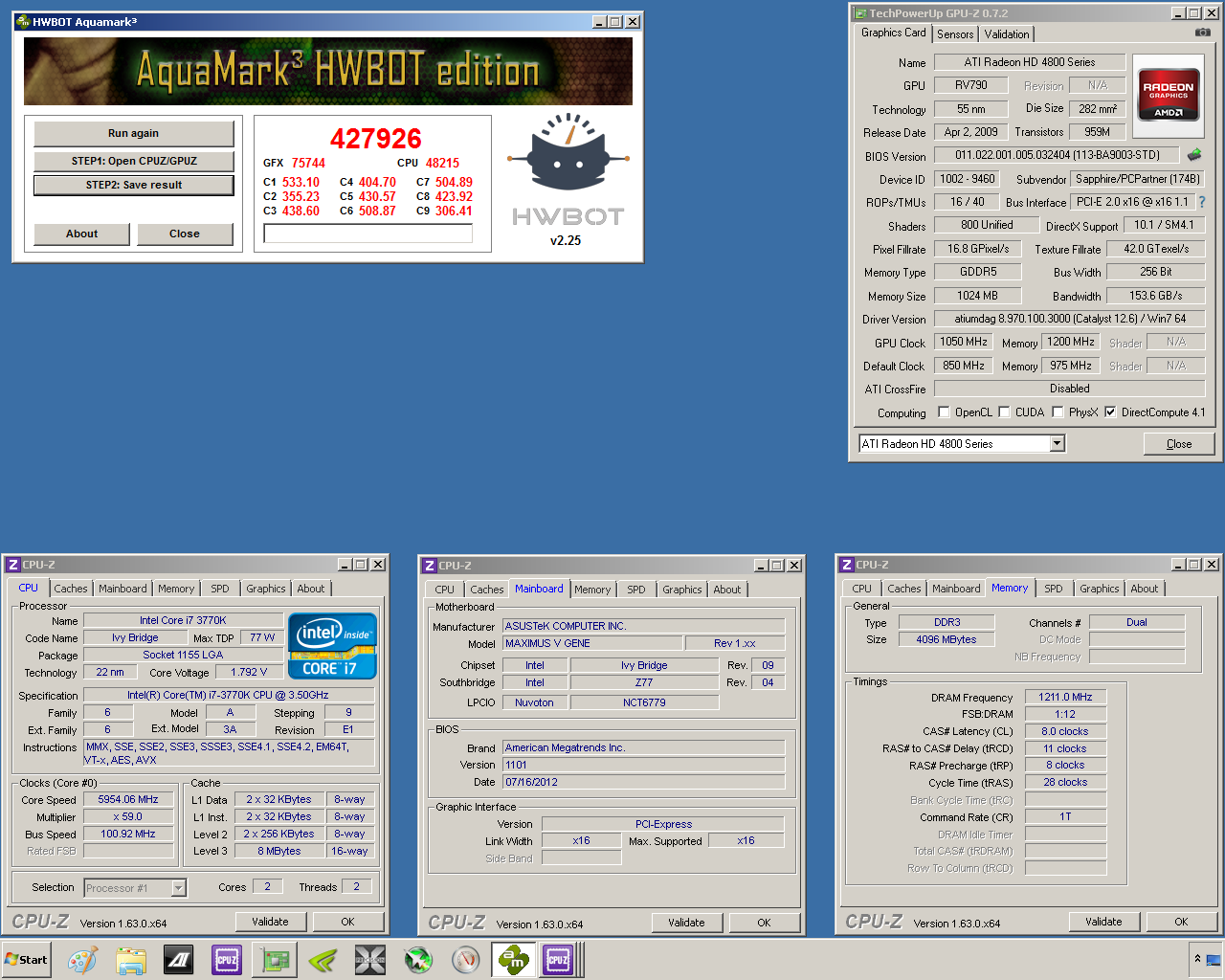
Task: Click the monitor tray icon in taskbar
Action: (1214, 959)
